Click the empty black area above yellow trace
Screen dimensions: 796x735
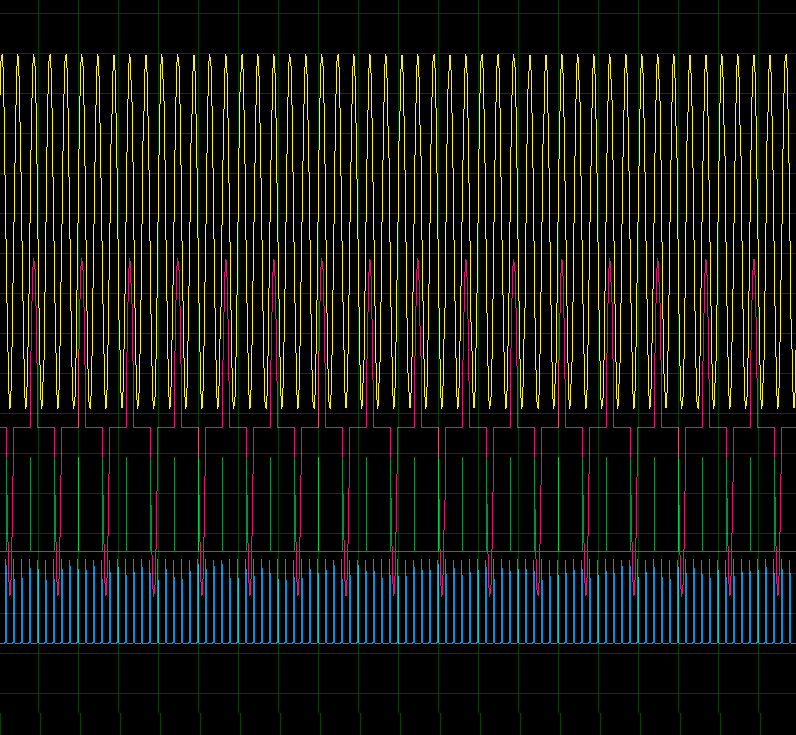tap(400, 25)
